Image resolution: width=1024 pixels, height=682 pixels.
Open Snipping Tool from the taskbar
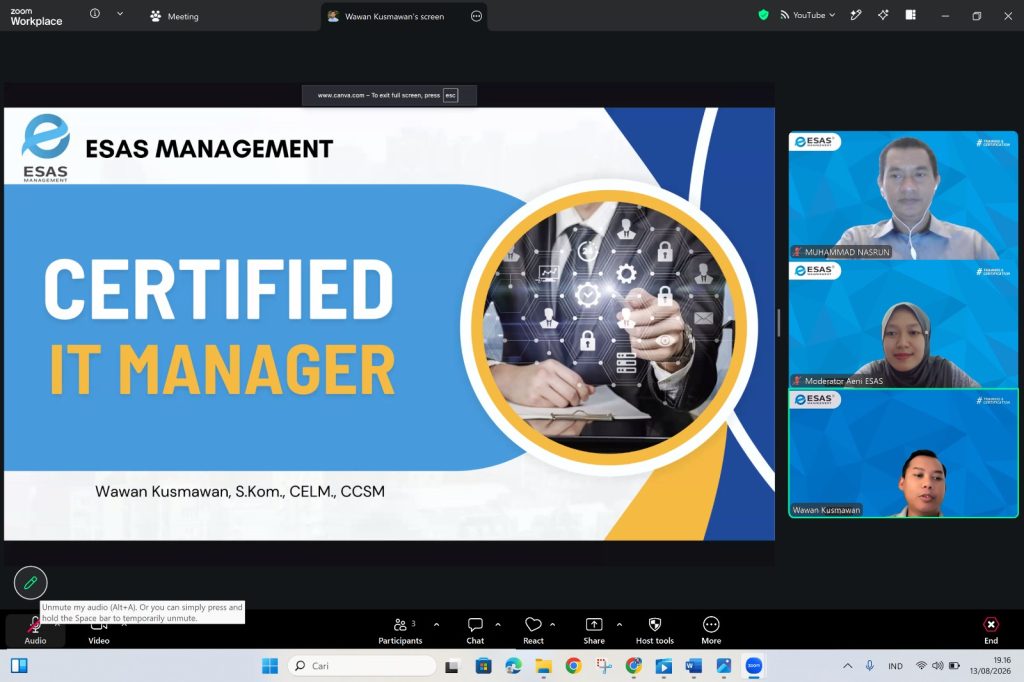(603, 666)
